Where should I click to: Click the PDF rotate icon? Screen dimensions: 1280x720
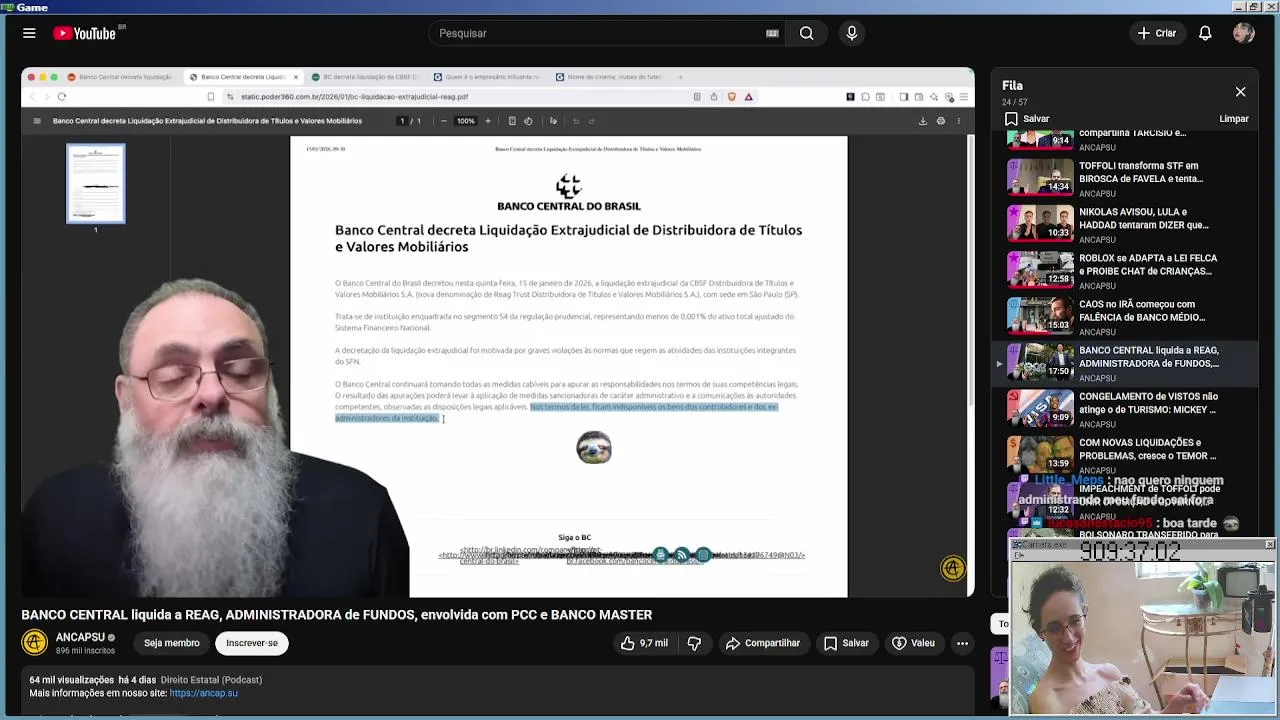528,121
